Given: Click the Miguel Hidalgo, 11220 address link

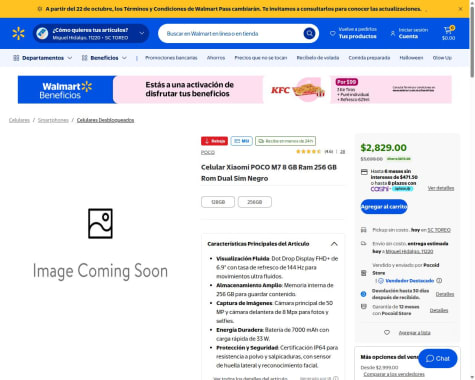Looking at the screenshot, I should 409,251.
